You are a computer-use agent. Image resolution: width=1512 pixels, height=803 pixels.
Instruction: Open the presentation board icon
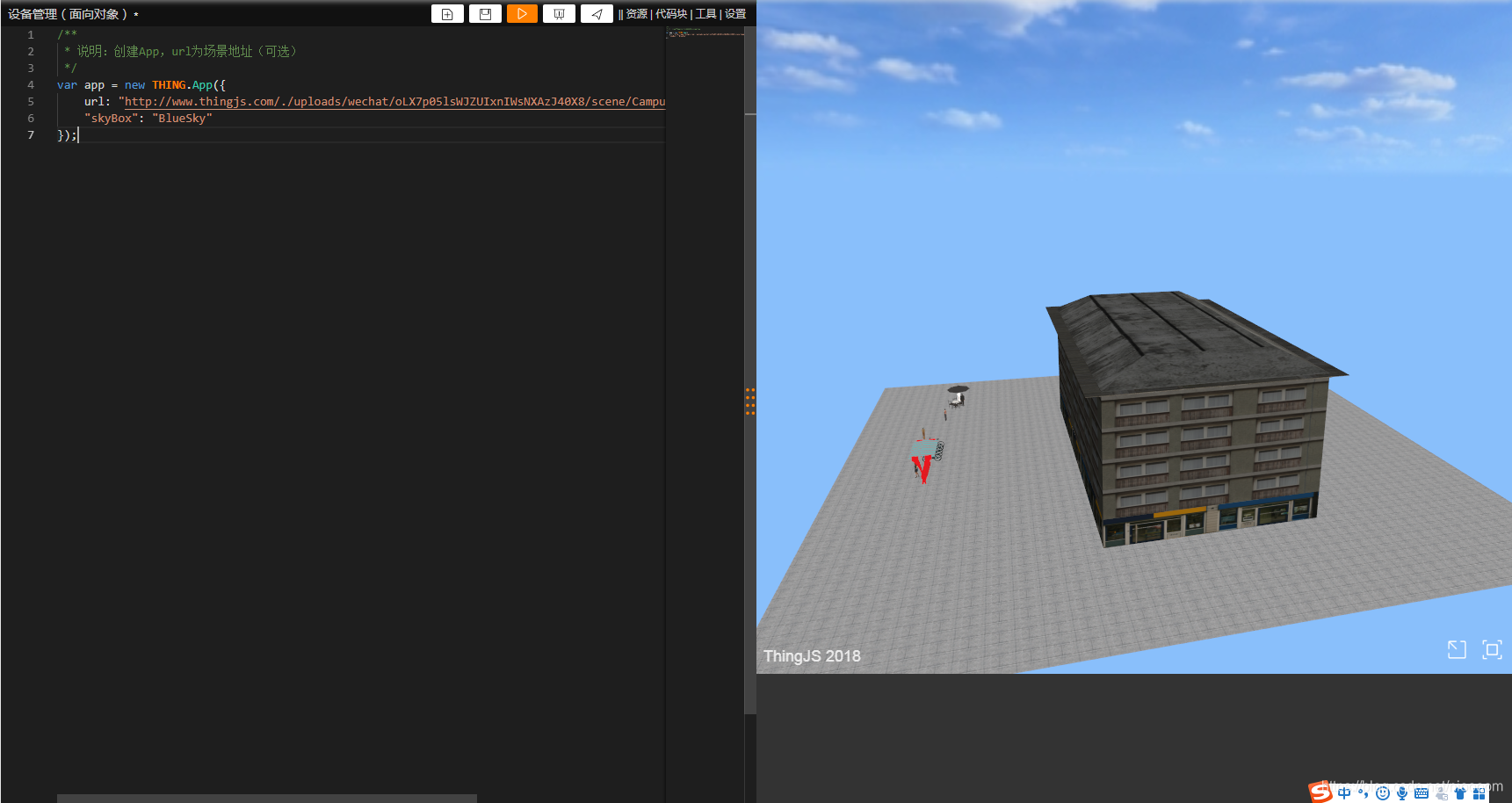coord(559,14)
